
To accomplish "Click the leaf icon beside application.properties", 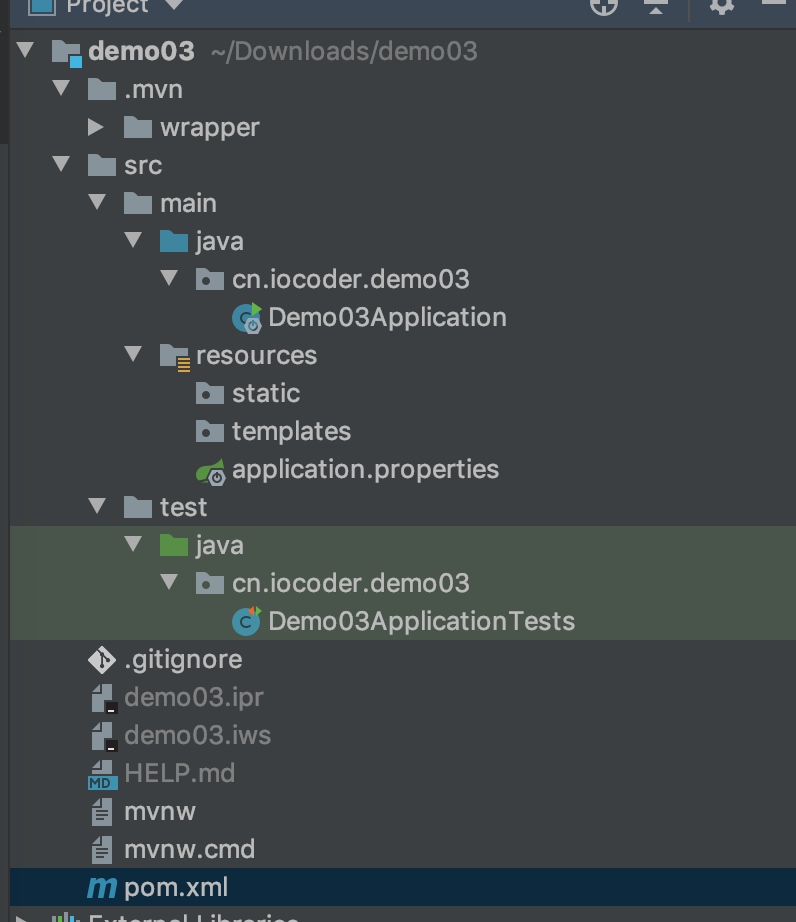I will (x=210, y=469).
